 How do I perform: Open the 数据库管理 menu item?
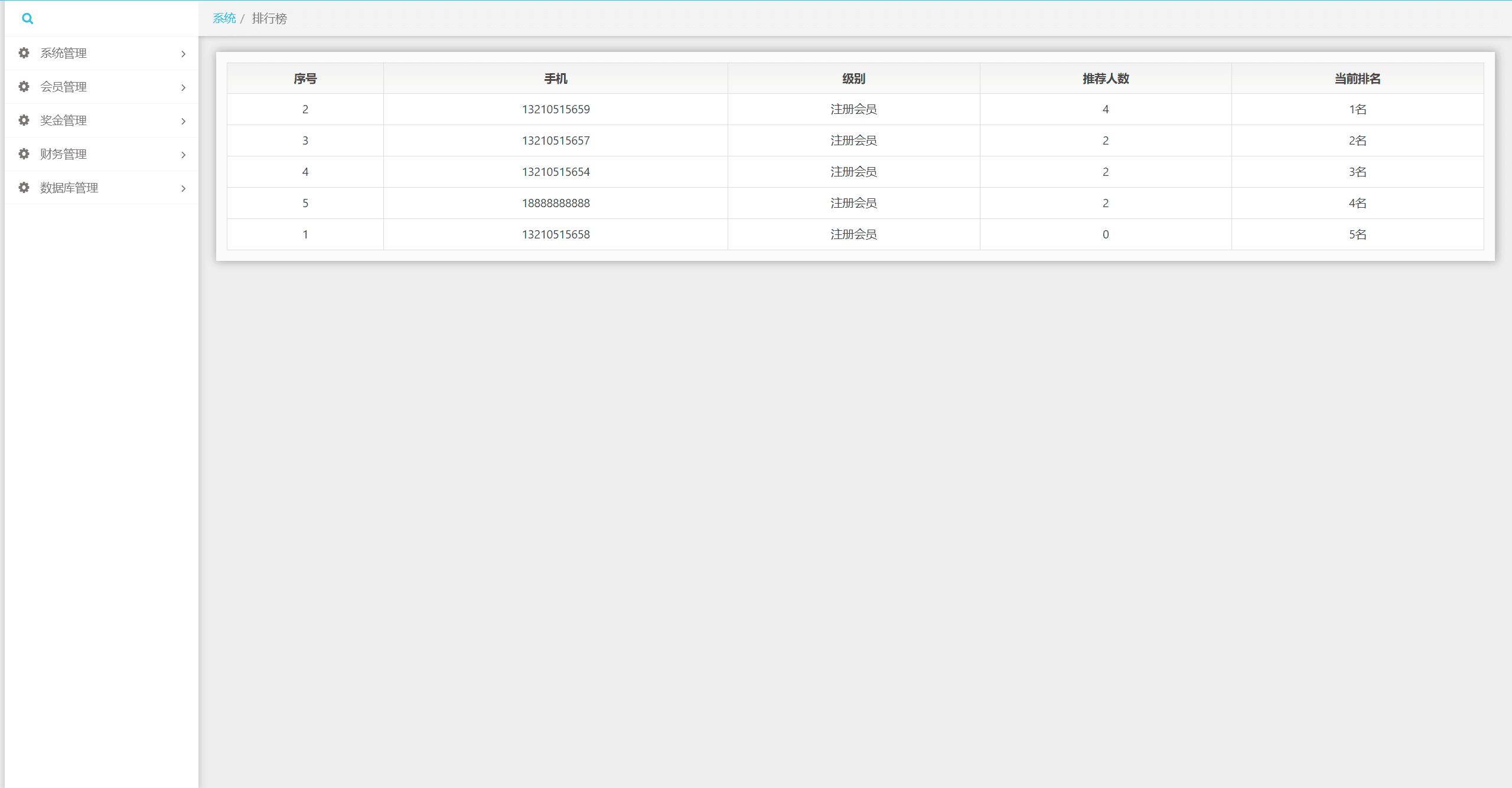point(102,188)
